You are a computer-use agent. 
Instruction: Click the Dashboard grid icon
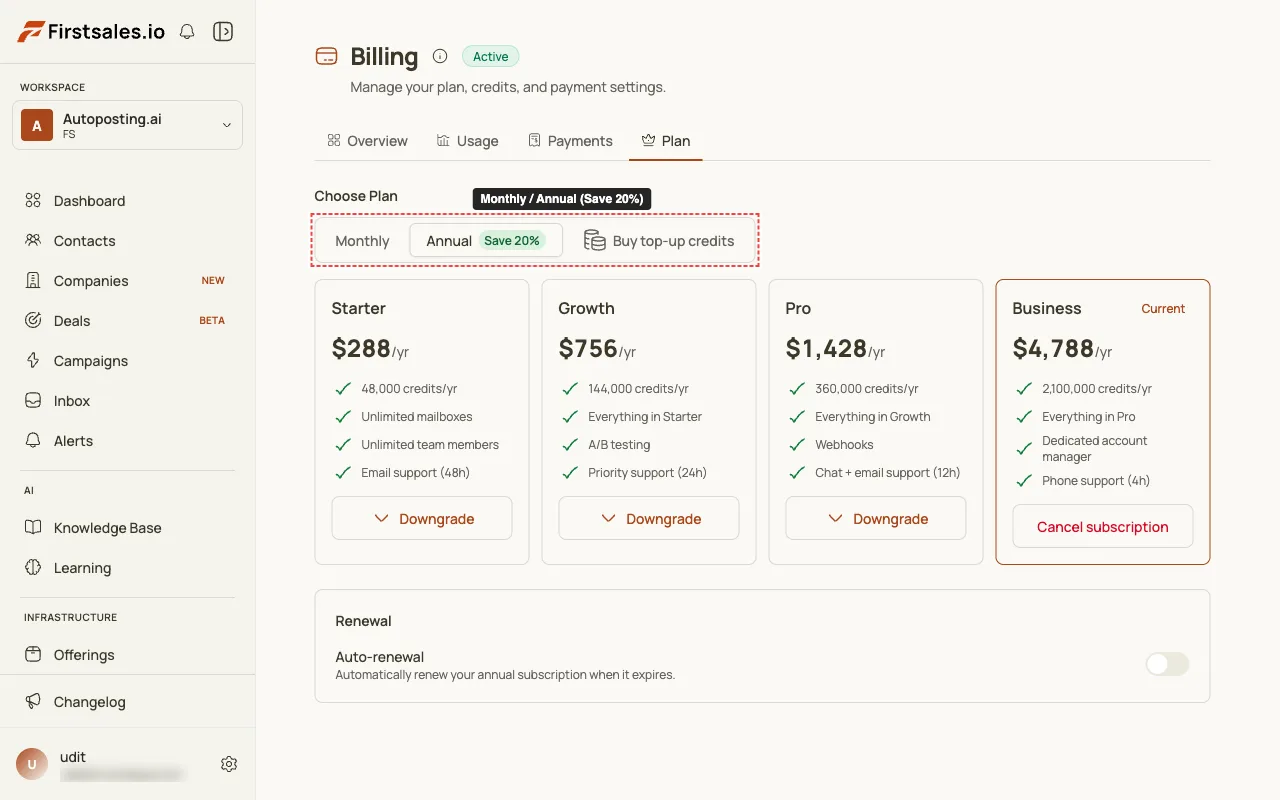click(x=33, y=201)
